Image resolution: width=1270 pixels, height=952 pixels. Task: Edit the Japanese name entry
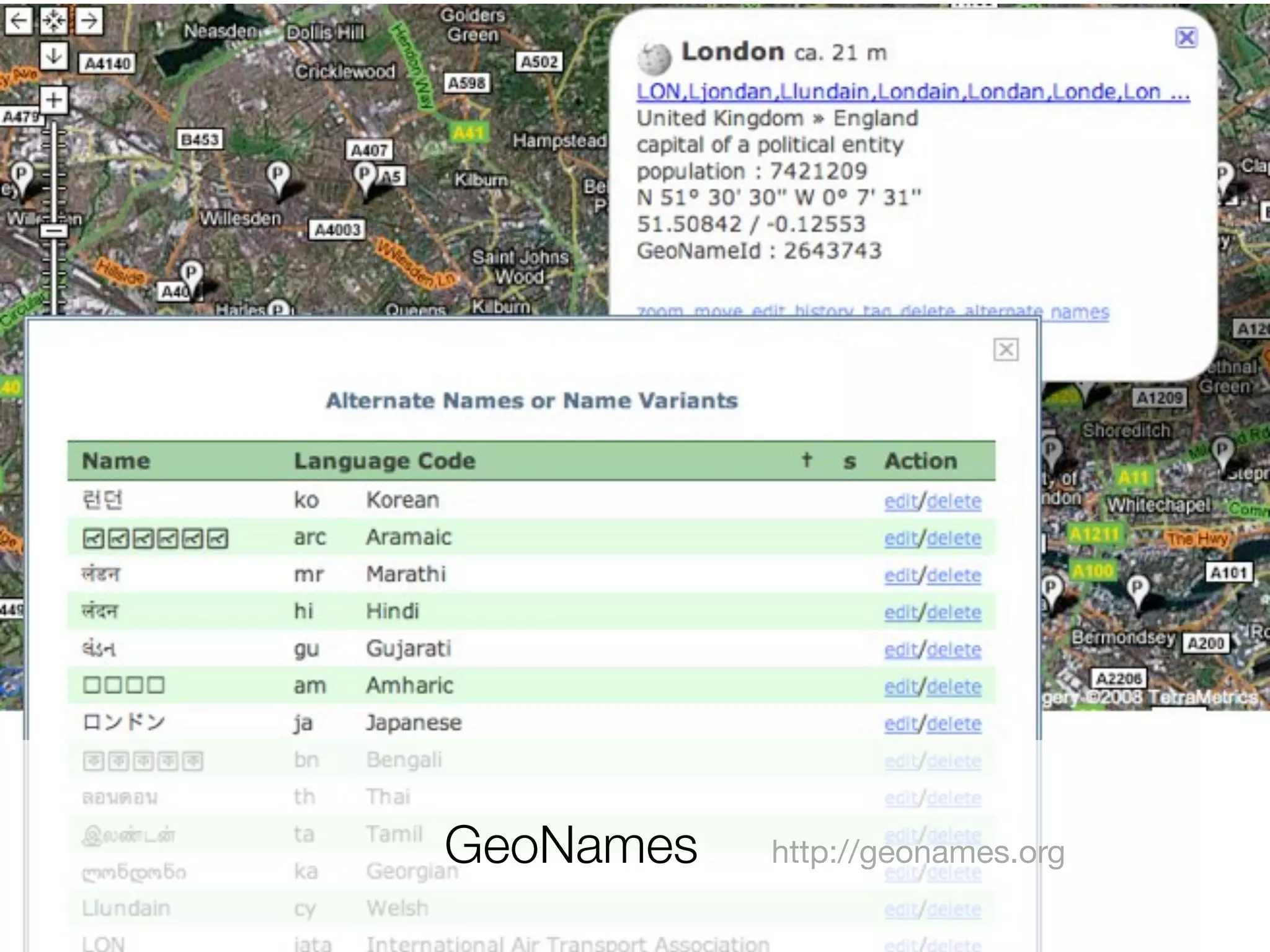click(x=900, y=724)
